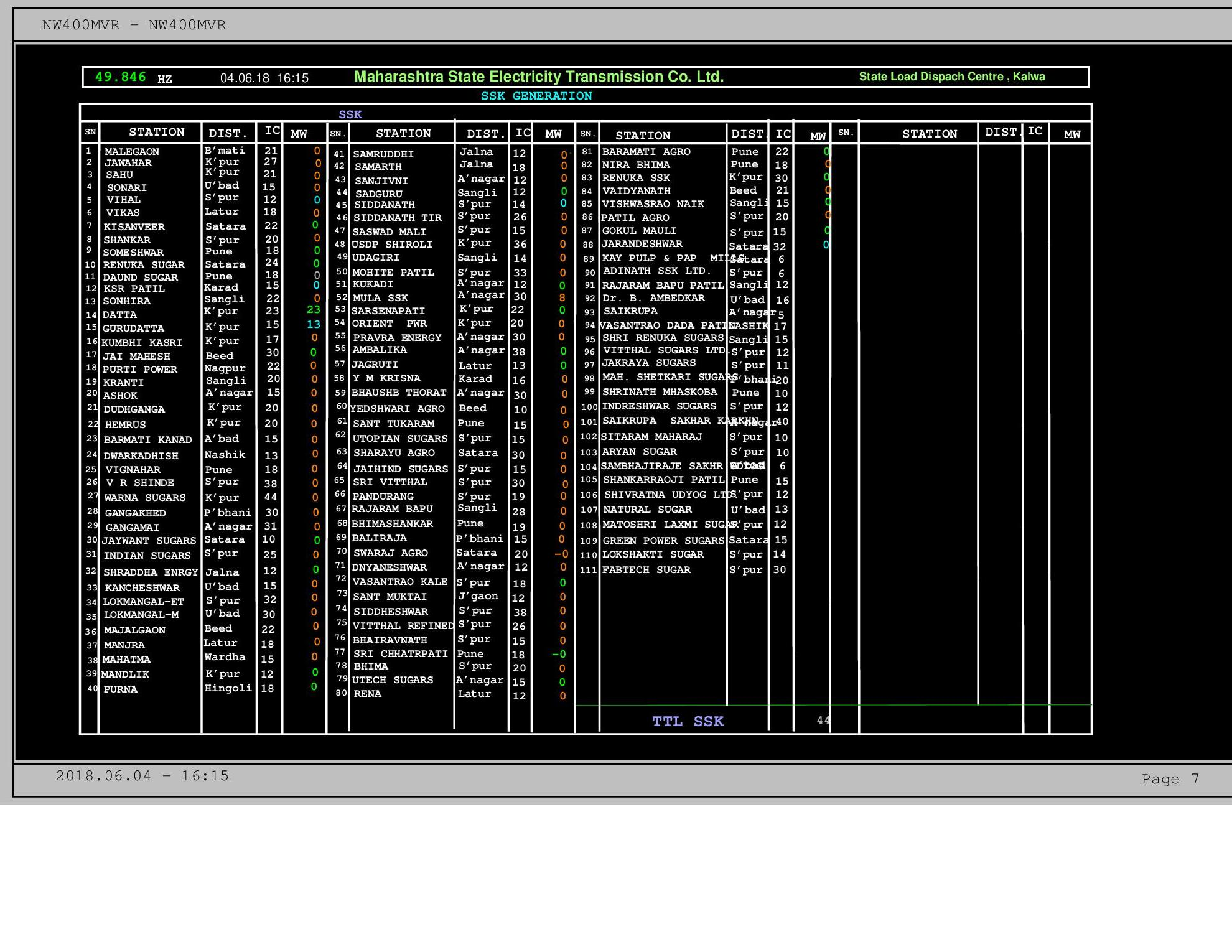The height and width of the screenshot is (952, 1232).
Task: Select the JAYWANT SUGARS station
Action: [149, 541]
